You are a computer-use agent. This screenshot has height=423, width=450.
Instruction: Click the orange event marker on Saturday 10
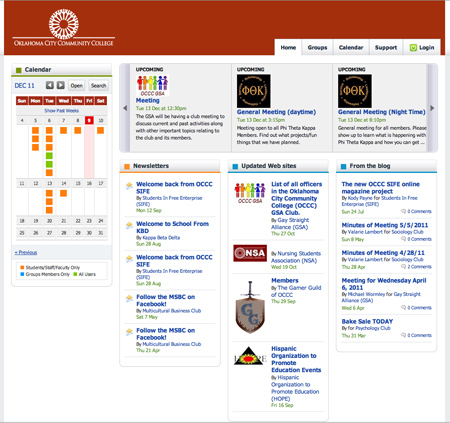click(x=100, y=130)
